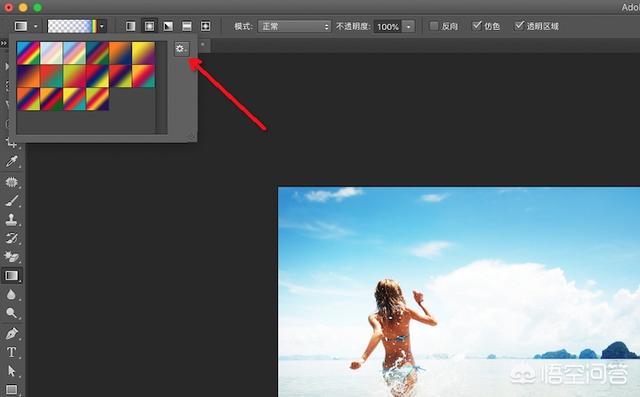Click the opacity percentage field
The height and width of the screenshot is (397, 640).
(387, 27)
